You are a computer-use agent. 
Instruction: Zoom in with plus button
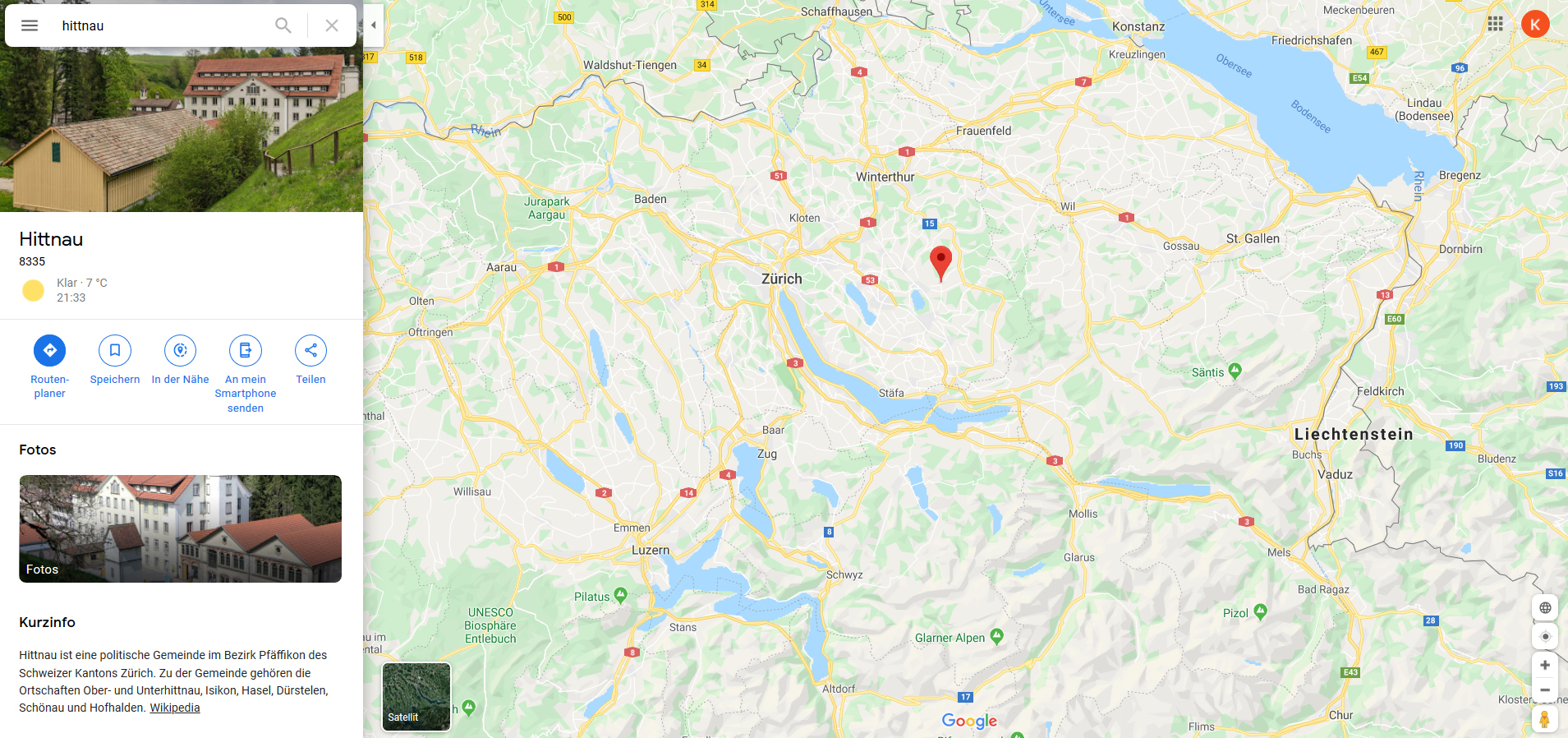click(x=1545, y=665)
